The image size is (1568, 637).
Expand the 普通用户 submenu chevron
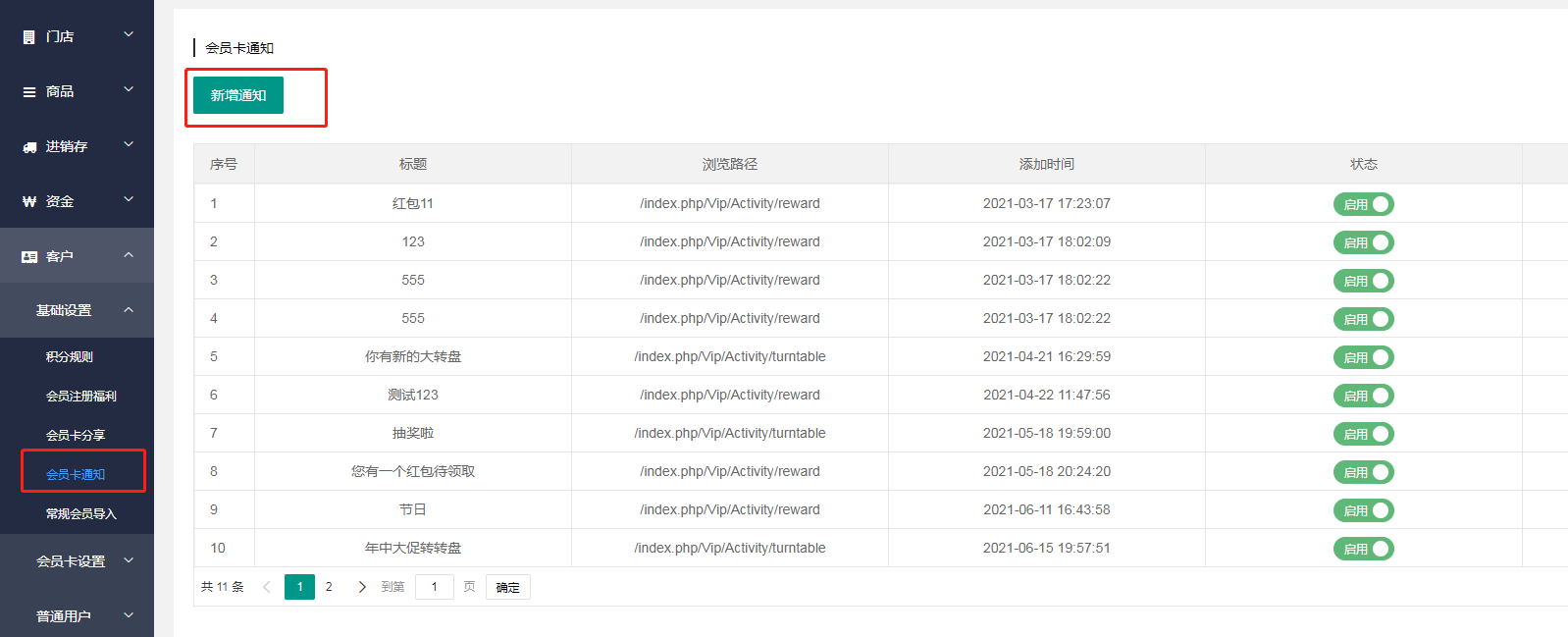tap(129, 616)
